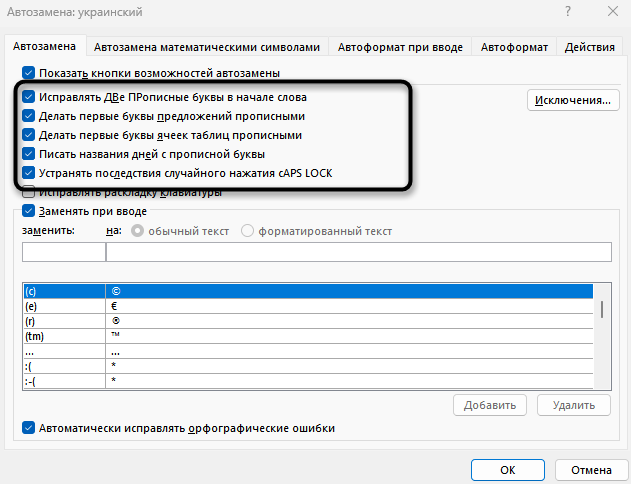
Task: Click the на replacement text field
Action: [359, 252]
